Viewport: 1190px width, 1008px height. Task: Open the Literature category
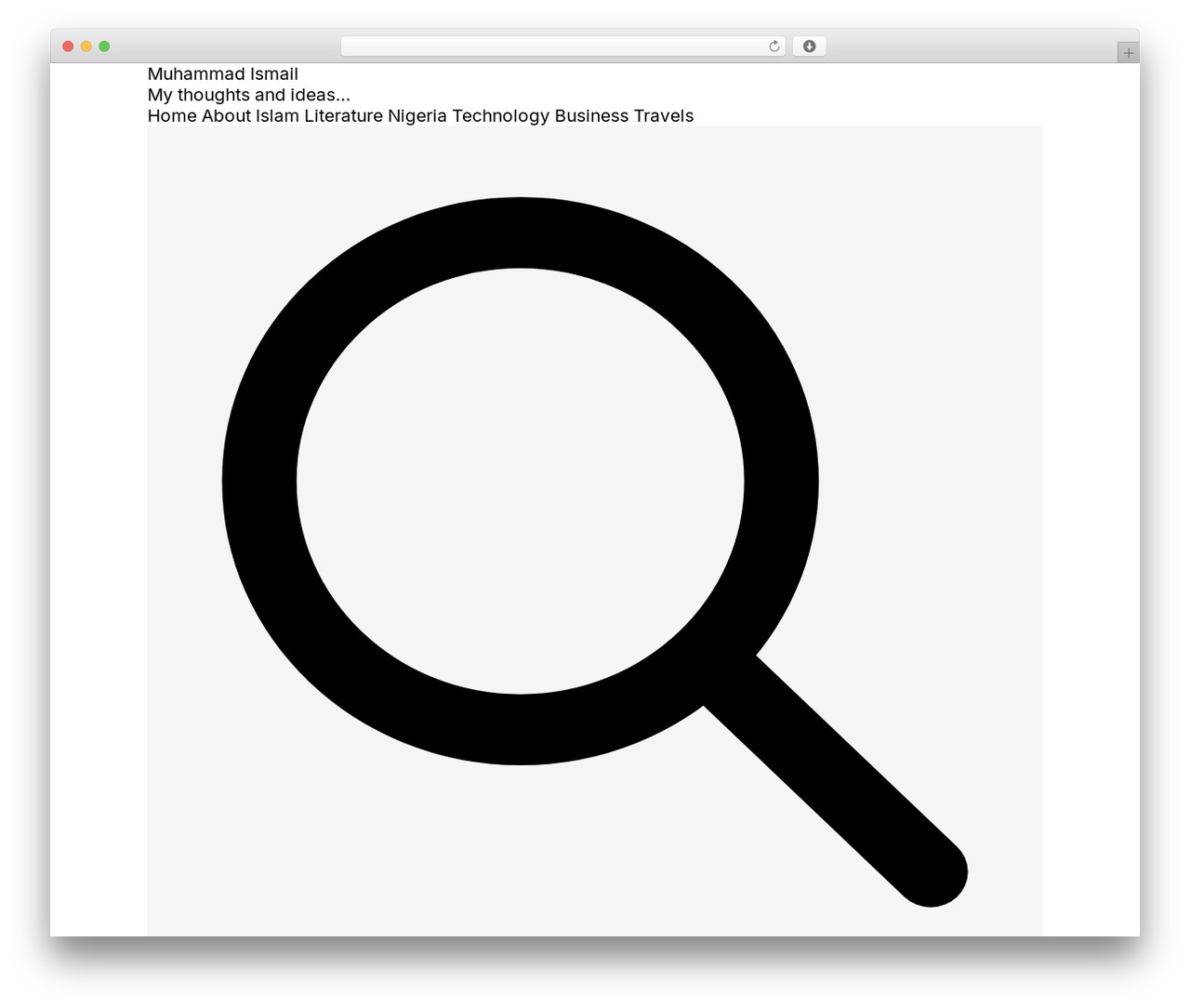[x=343, y=116]
